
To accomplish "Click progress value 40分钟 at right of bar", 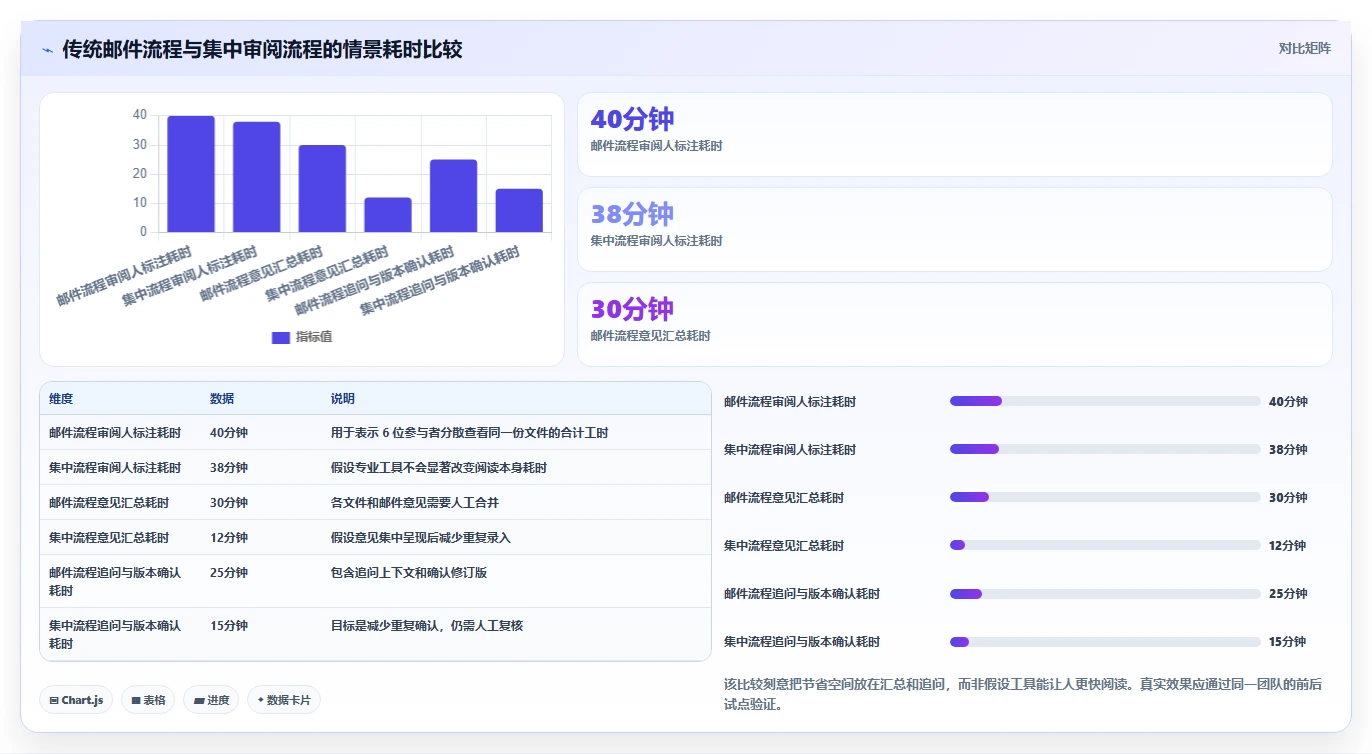I will [1288, 402].
